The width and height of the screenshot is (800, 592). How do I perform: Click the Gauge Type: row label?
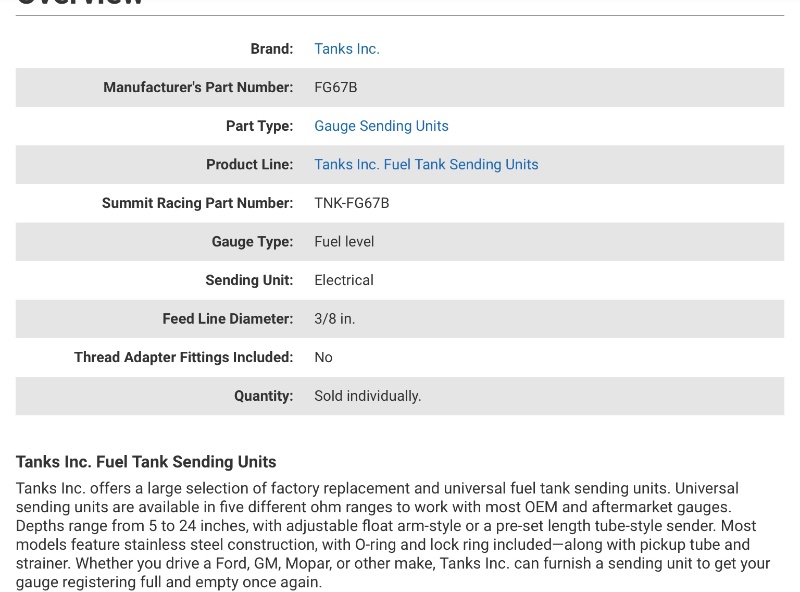pyautogui.click(x=252, y=242)
